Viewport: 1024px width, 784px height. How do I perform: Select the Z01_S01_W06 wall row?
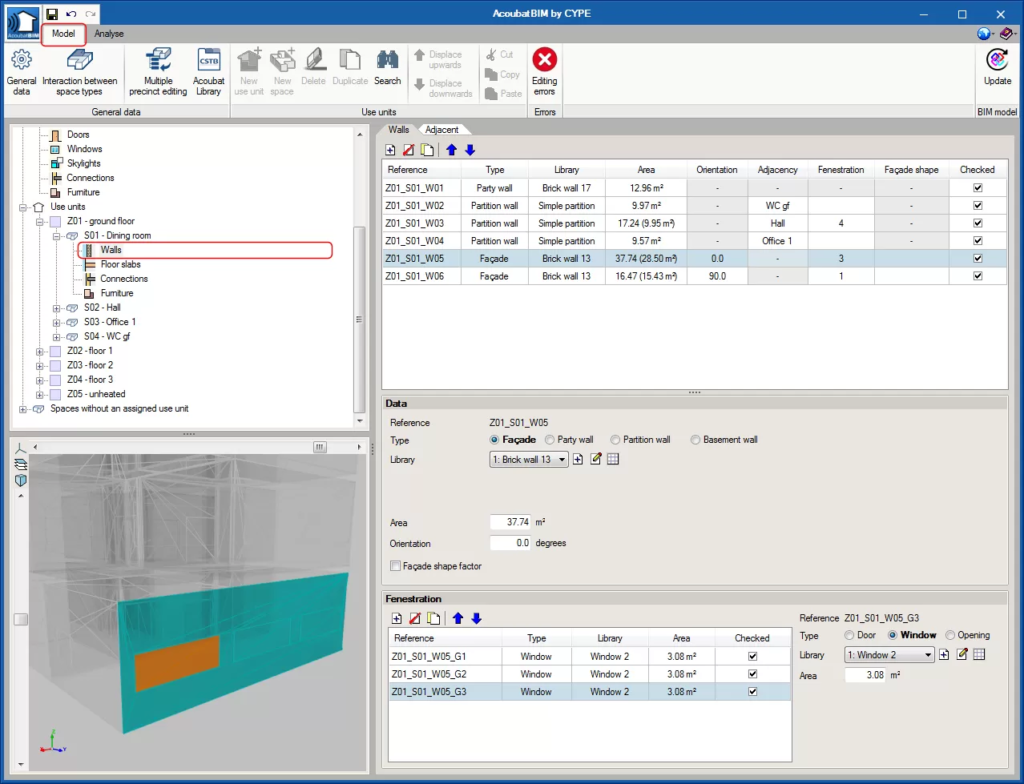[x=421, y=276]
